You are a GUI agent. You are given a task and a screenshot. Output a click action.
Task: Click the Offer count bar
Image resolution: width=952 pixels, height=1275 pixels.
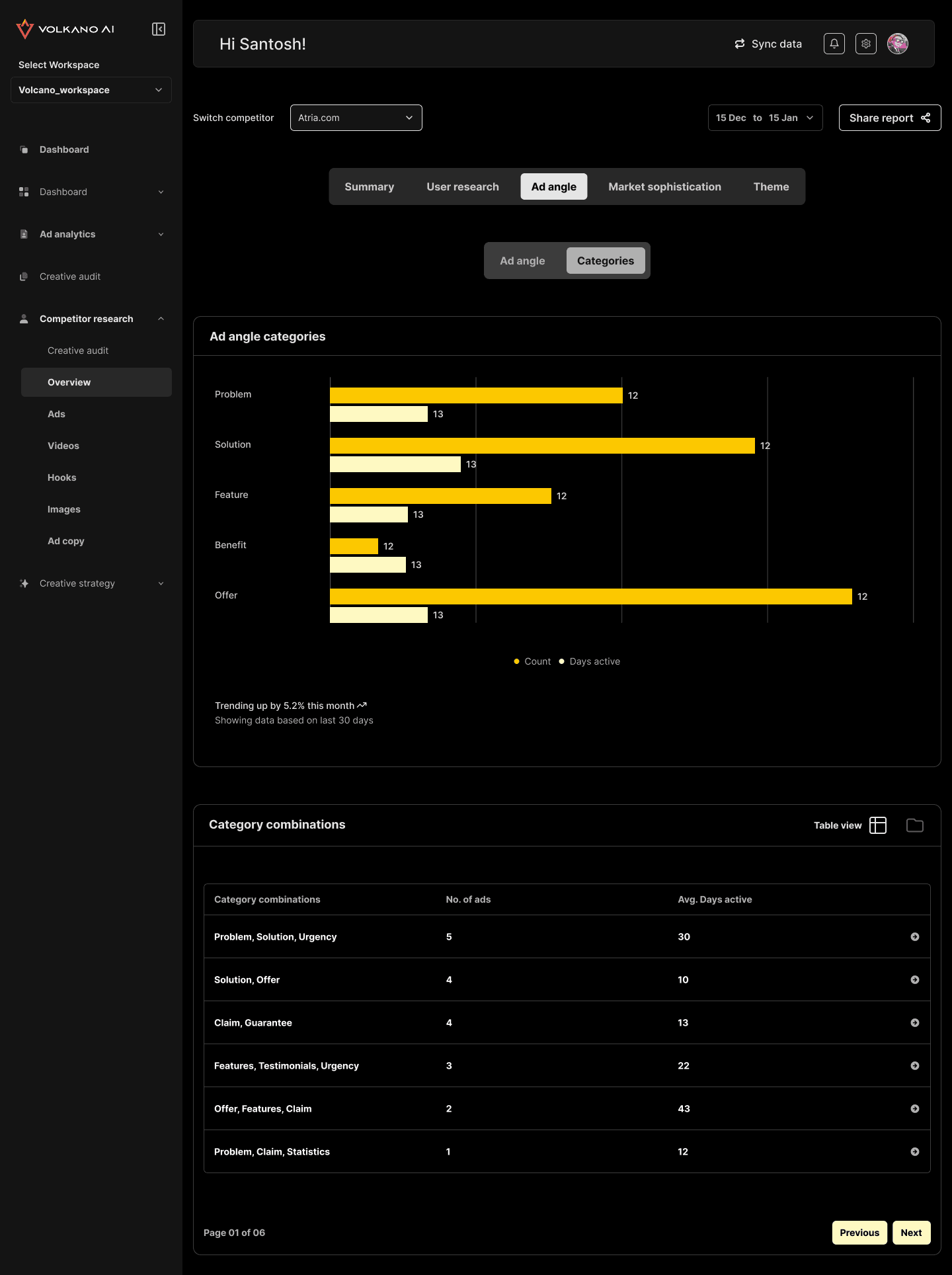tap(591, 596)
